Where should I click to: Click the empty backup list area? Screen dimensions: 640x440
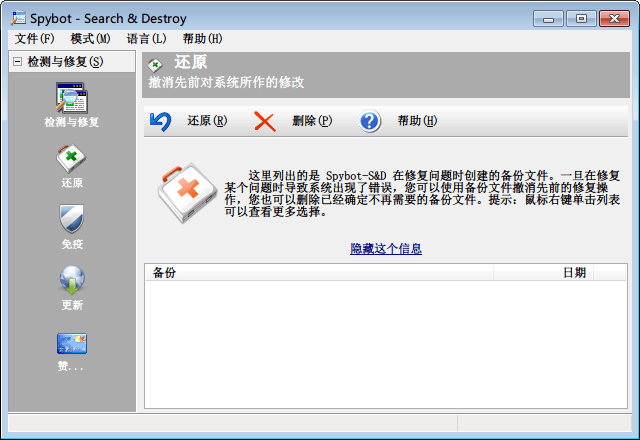pos(386,345)
